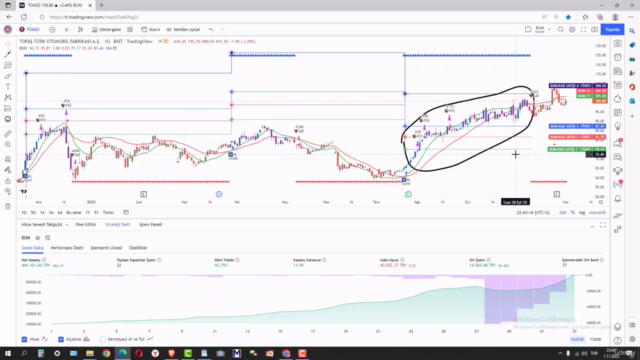
Task: Start Yeniden oynat bar replay
Action: point(183,29)
